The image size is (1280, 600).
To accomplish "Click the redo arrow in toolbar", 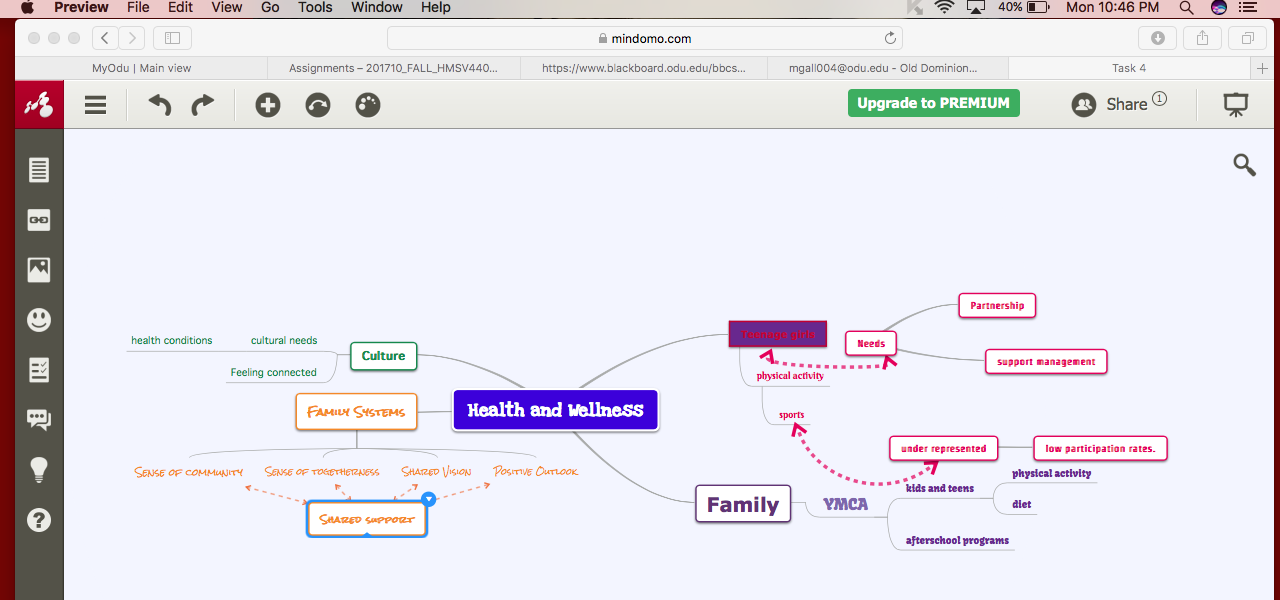I will tap(203, 105).
